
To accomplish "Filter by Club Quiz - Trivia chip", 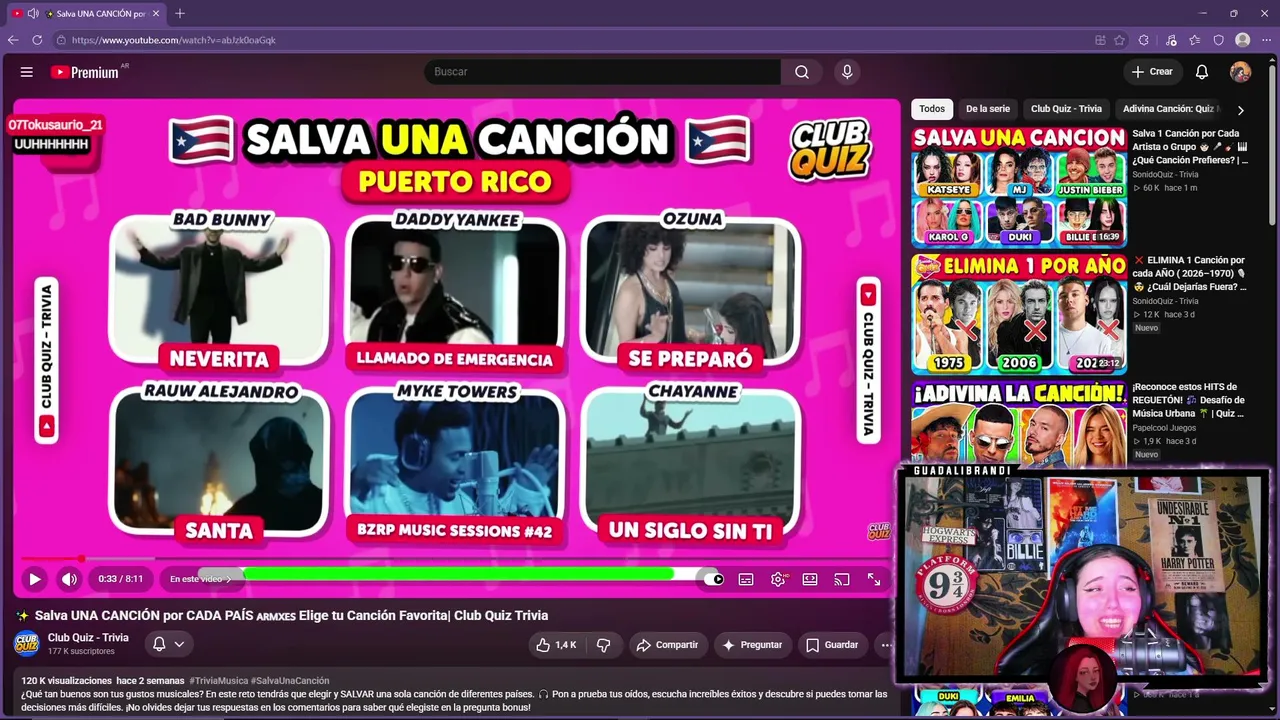I will click(1066, 109).
